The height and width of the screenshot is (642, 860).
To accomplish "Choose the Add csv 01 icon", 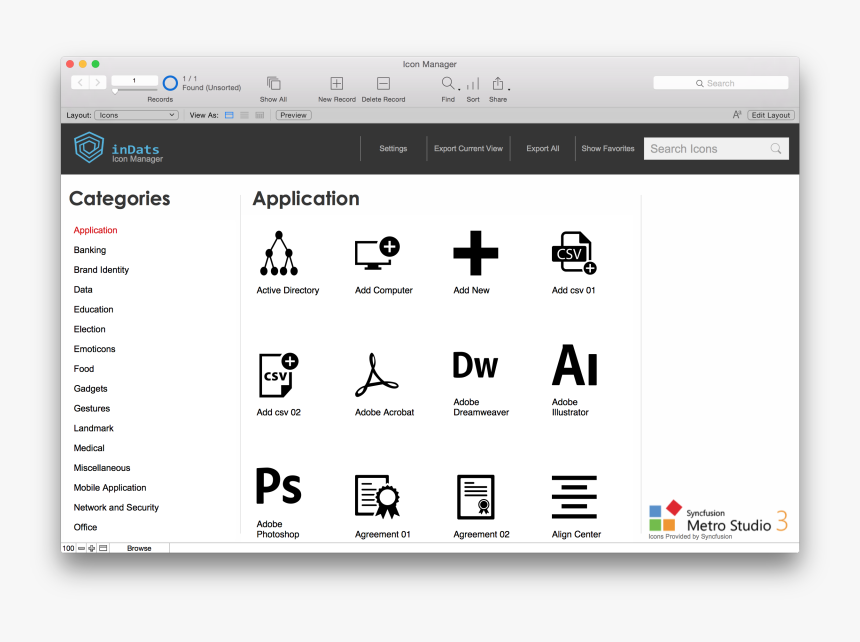I will [x=574, y=253].
